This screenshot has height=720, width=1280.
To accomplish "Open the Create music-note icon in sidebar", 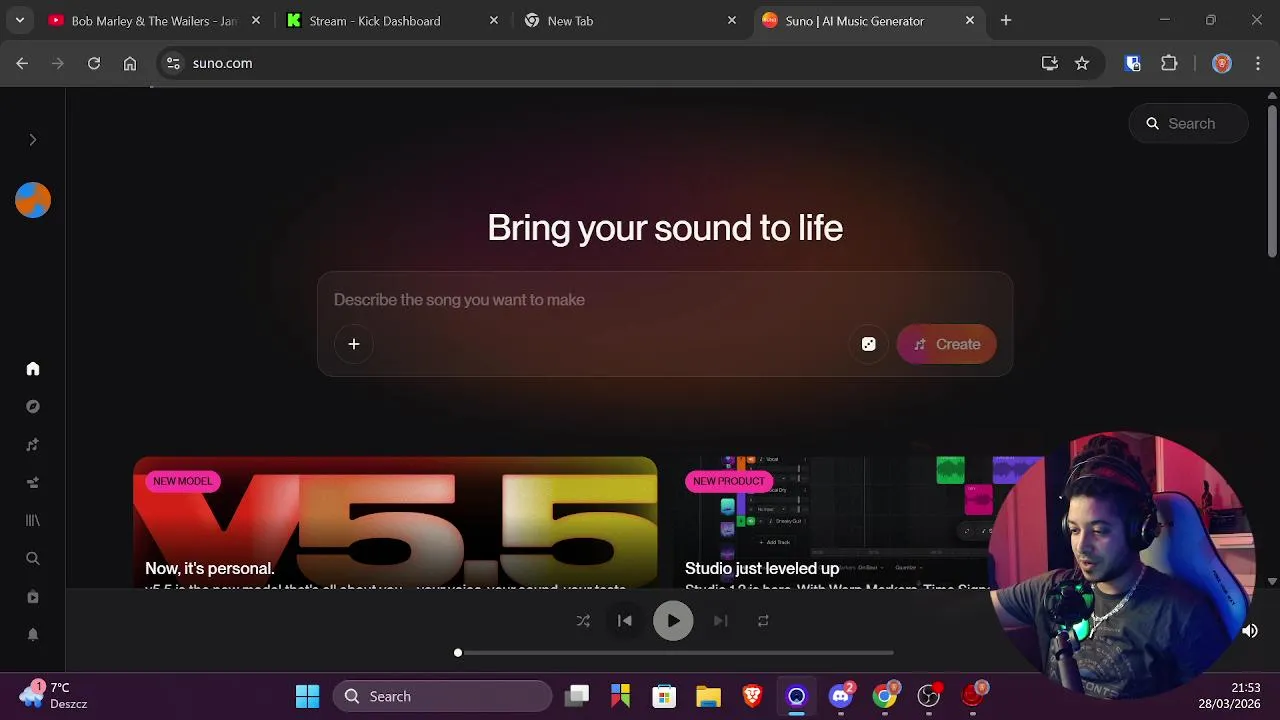I will point(33,445).
